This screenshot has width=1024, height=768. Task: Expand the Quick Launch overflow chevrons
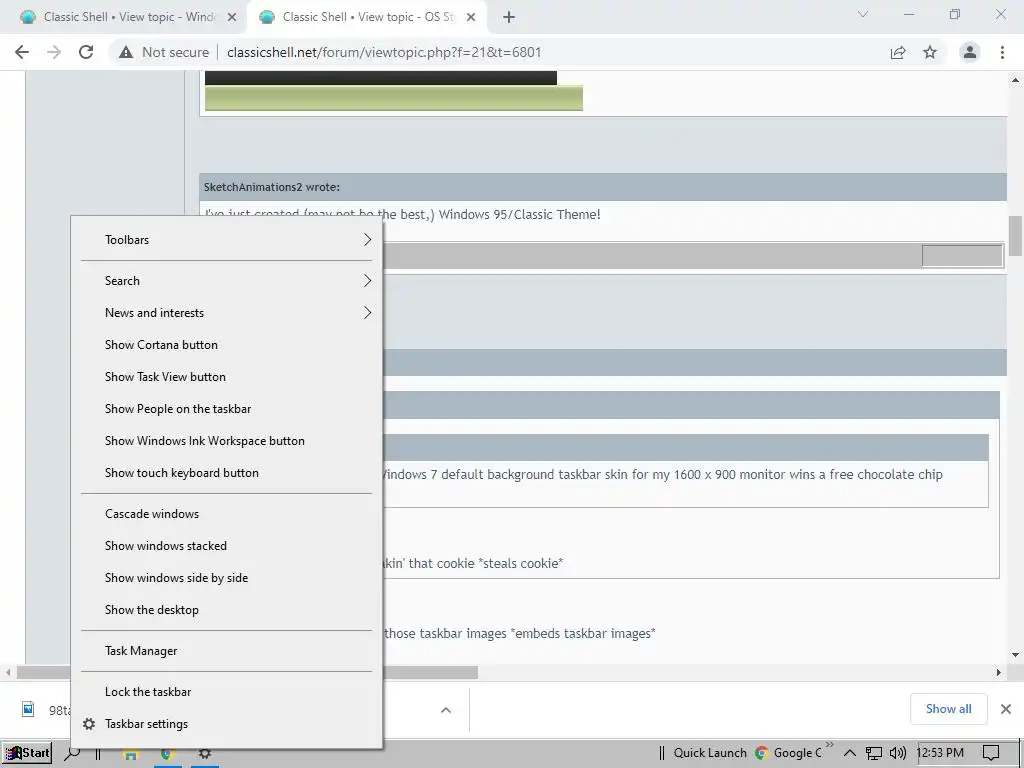tap(829, 745)
